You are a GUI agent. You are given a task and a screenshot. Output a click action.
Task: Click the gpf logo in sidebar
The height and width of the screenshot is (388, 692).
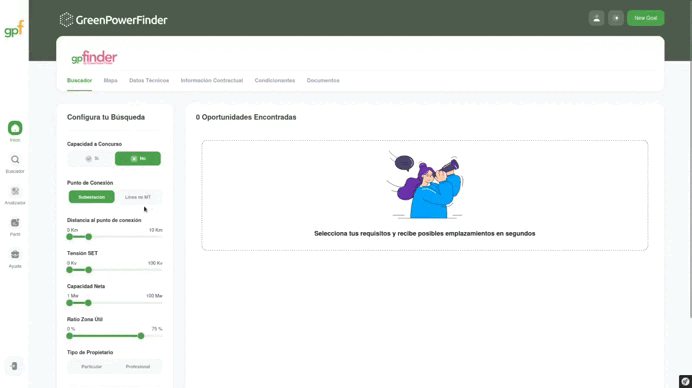point(14,29)
